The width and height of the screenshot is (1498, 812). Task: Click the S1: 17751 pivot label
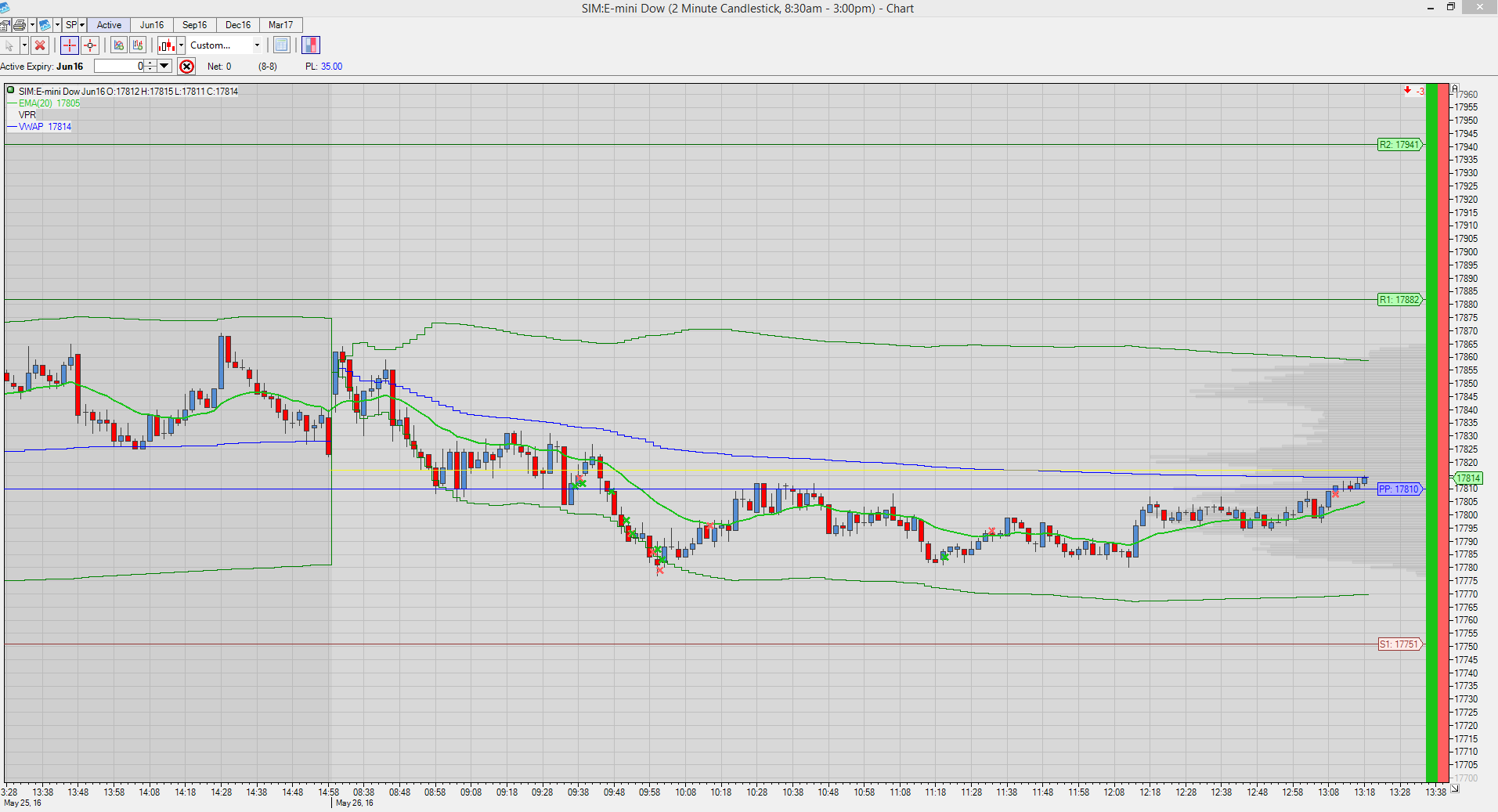coord(1399,644)
